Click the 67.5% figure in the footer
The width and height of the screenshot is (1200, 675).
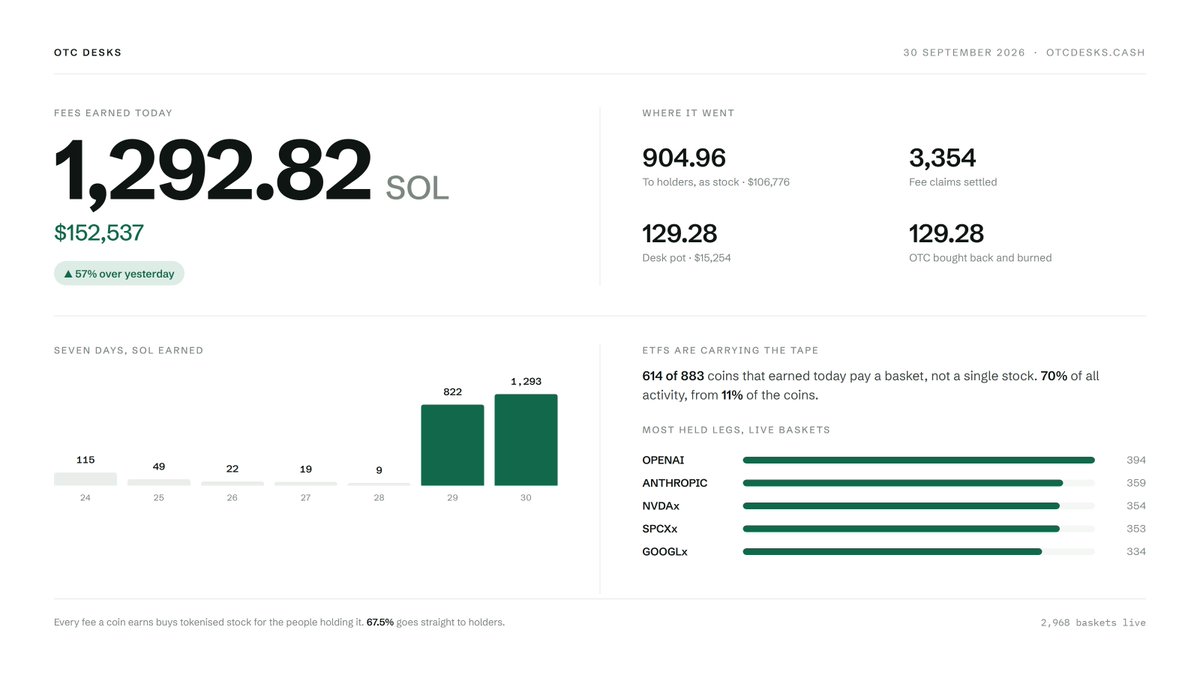[x=380, y=622]
